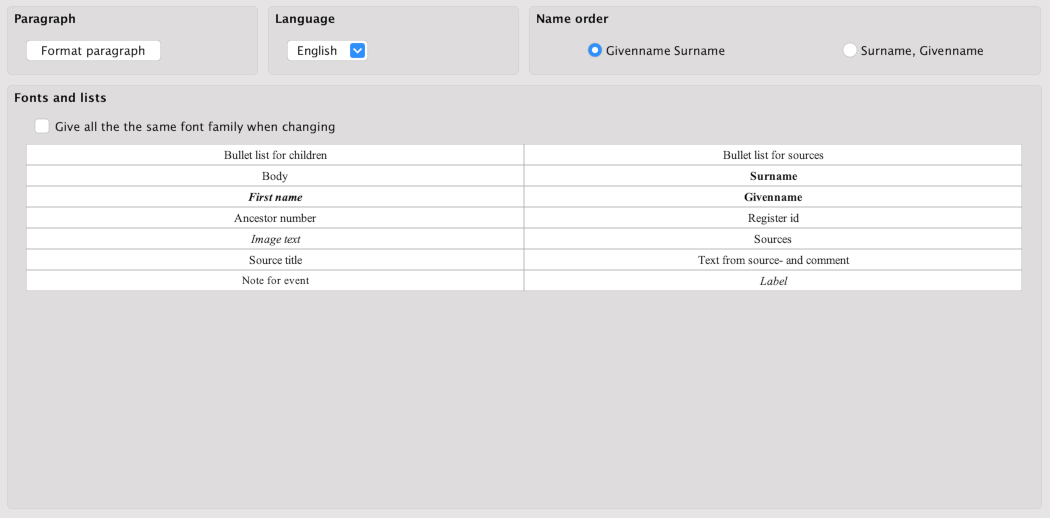Pick Text from source- and comment cell
Viewport: 1050px width, 518px height.
point(772,260)
